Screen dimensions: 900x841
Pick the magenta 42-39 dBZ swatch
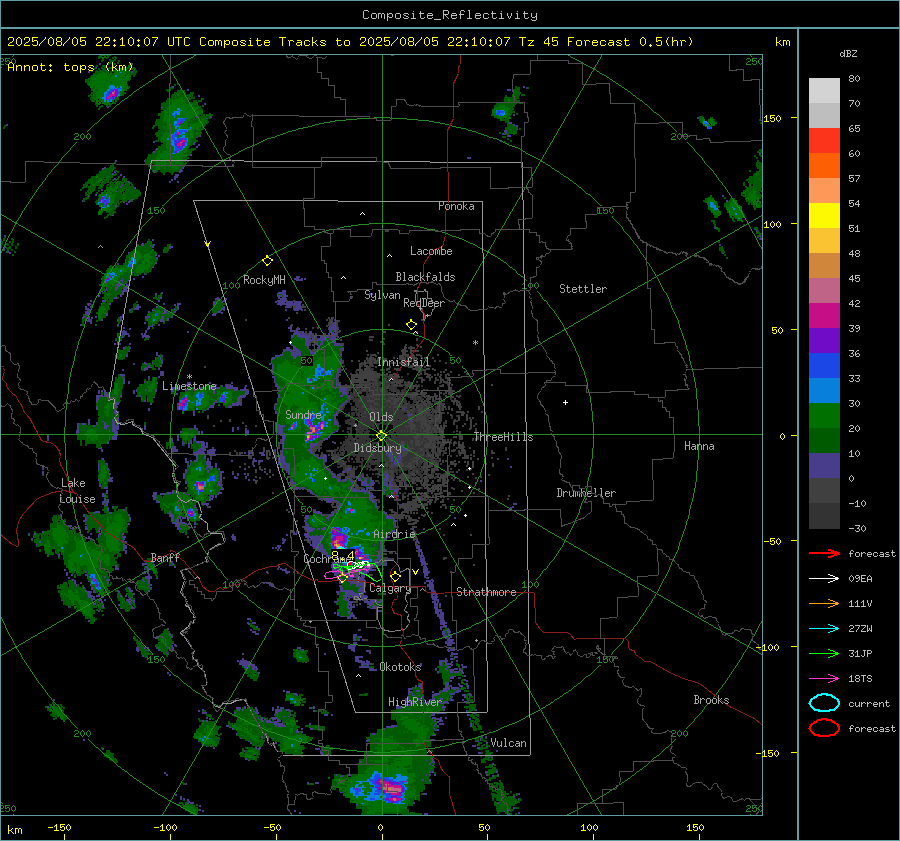coord(824,316)
